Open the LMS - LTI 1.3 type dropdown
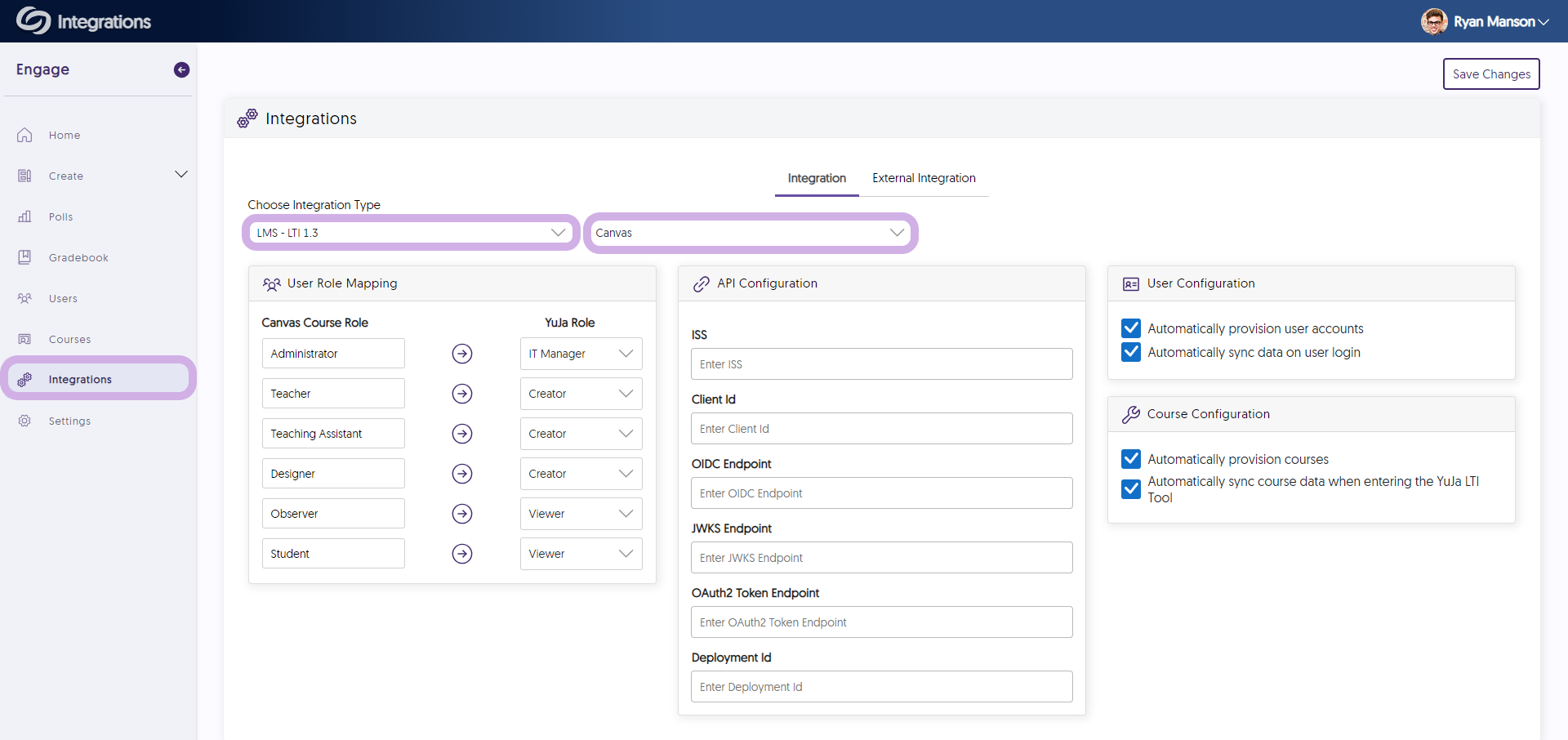The height and width of the screenshot is (740, 1568). point(411,233)
